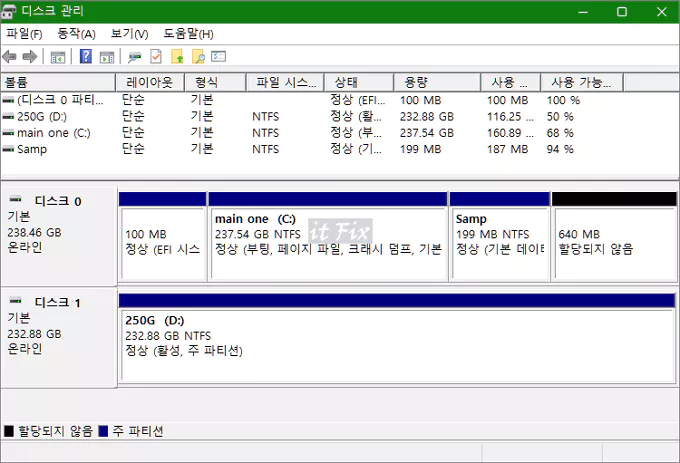The height and width of the screenshot is (463, 680).
Task: Click the drive connect toolbar icon
Action: (x=135, y=57)
